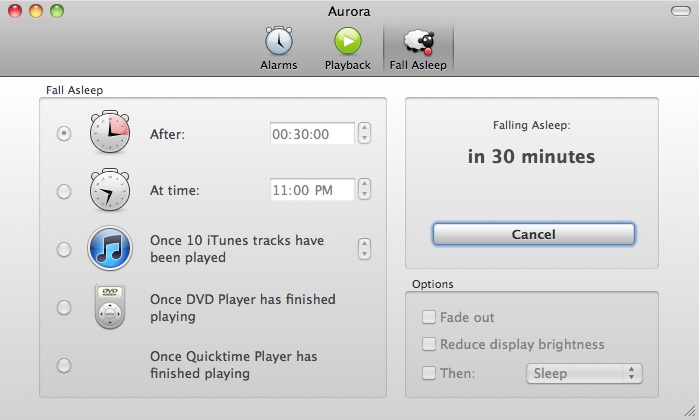The image size is (699, 420).
Task: Click the DVD Player remote icon
Action: (110, 307)
